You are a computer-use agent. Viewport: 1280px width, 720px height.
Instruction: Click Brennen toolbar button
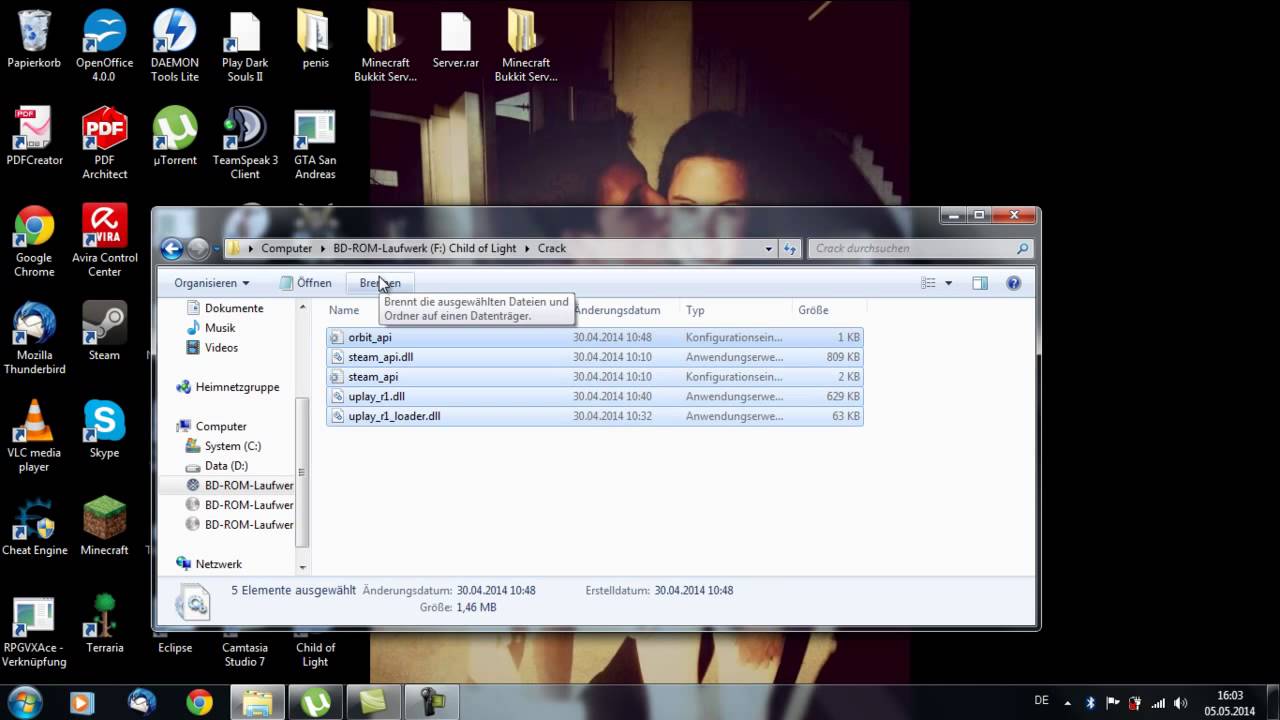380,283
